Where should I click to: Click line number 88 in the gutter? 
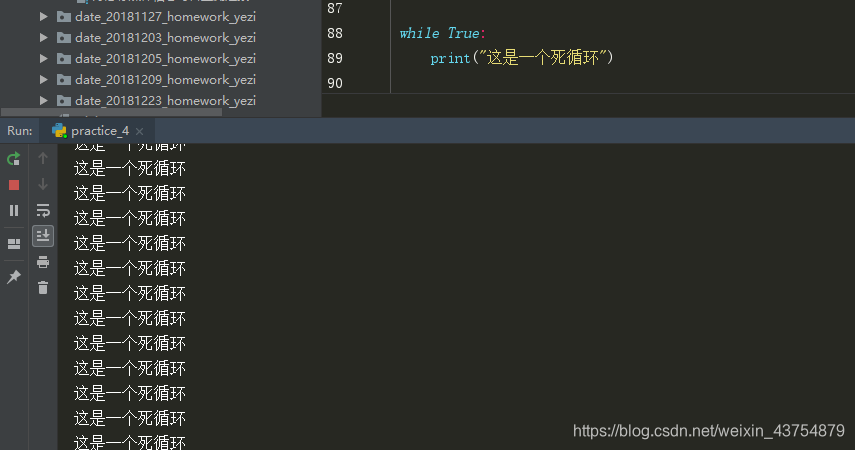click(x=335, y=33)
